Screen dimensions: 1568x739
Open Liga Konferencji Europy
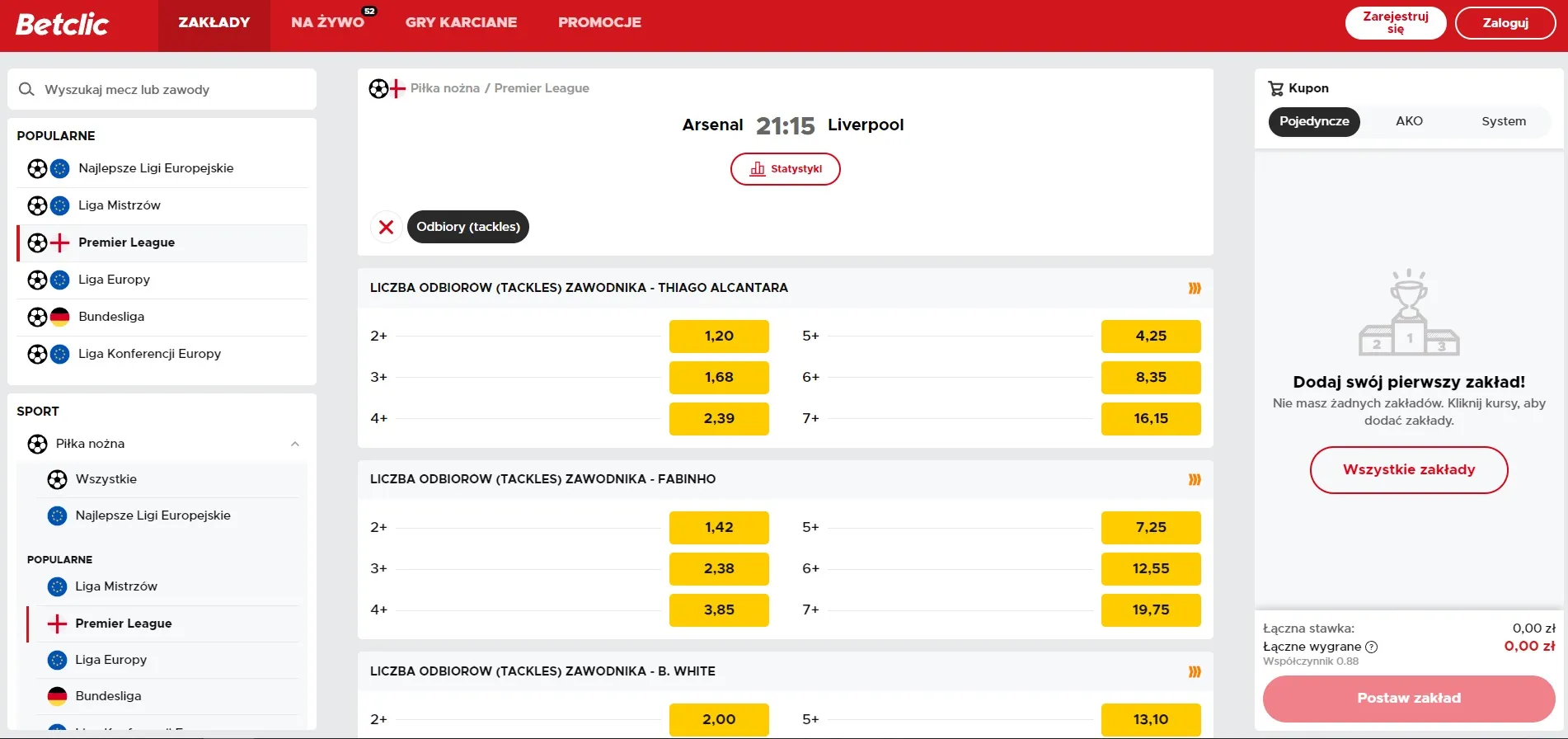(162, 354)
